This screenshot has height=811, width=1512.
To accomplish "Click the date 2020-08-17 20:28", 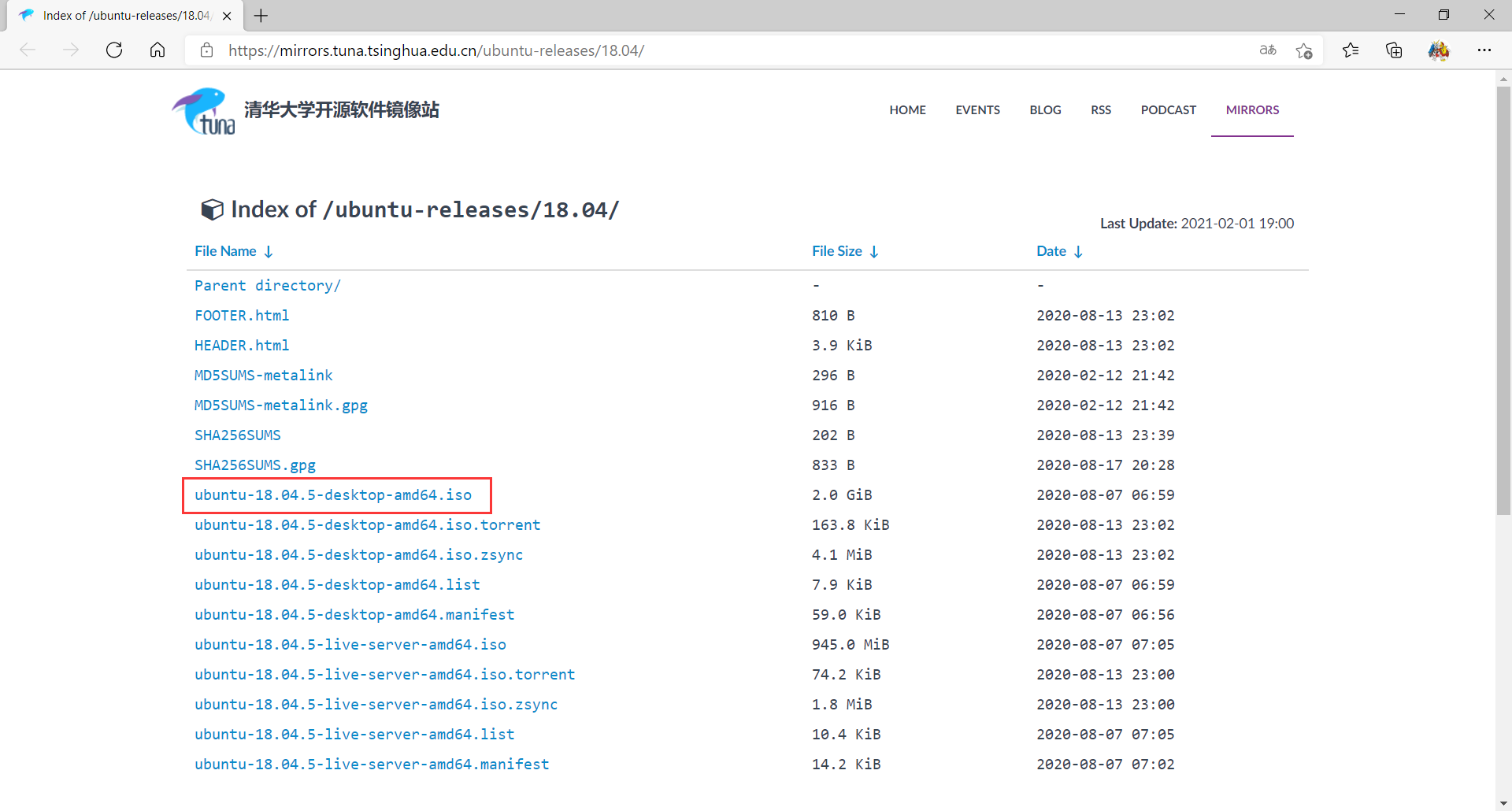I will point(1106,465).
